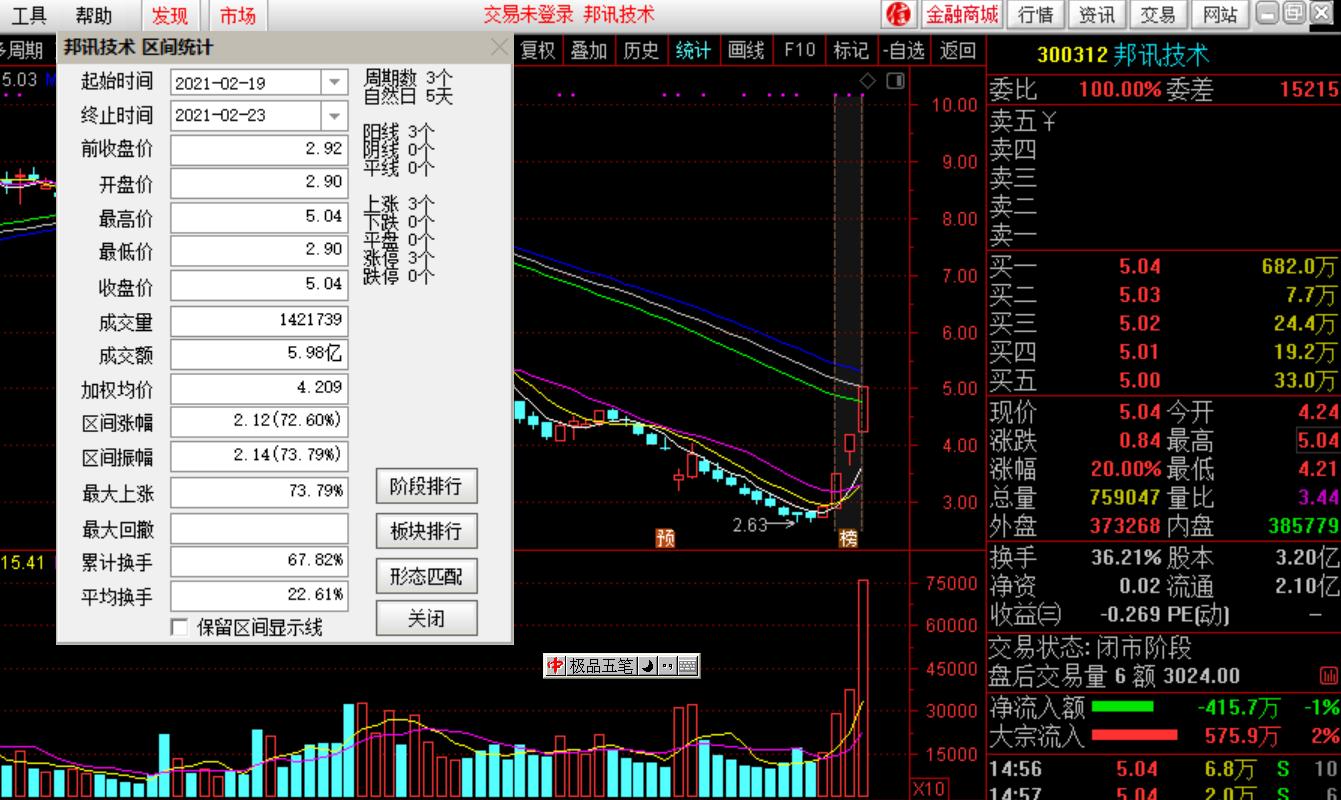This screenshot has width=1341, height=800.
Task: Minimize the main trading window
Action: pyautogui.click(x=1268, y=14)
